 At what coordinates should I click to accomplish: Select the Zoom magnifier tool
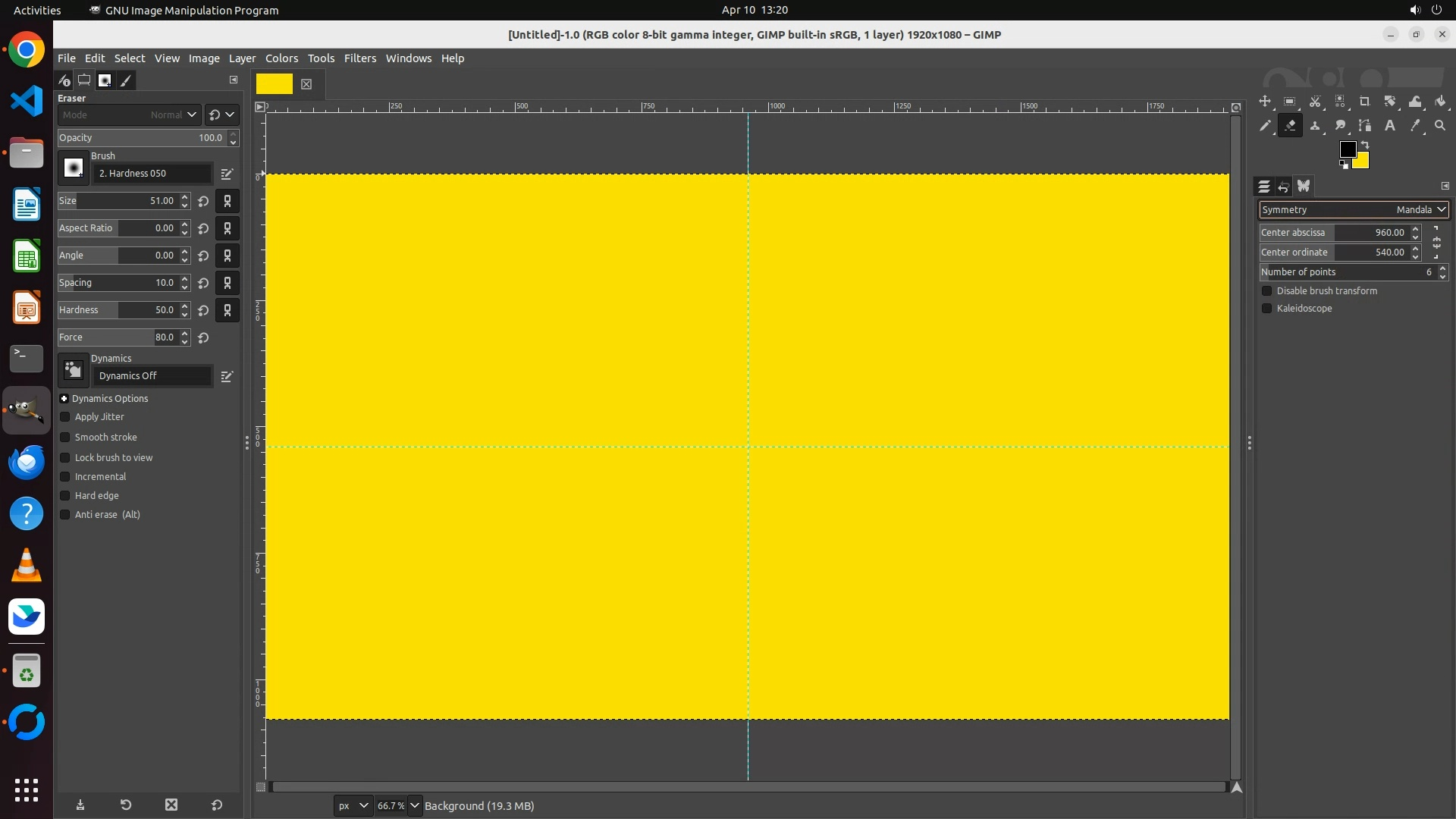tap(1440, 126)
